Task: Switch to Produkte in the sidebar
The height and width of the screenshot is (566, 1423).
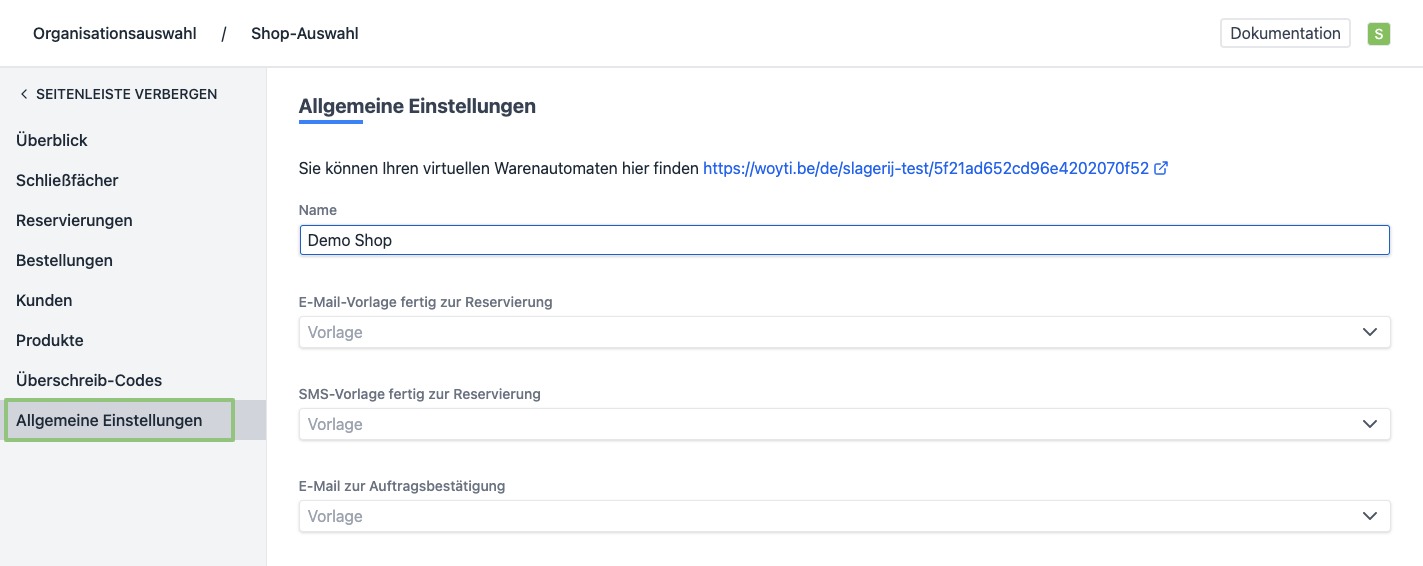Action: click(x=50, y=341)
